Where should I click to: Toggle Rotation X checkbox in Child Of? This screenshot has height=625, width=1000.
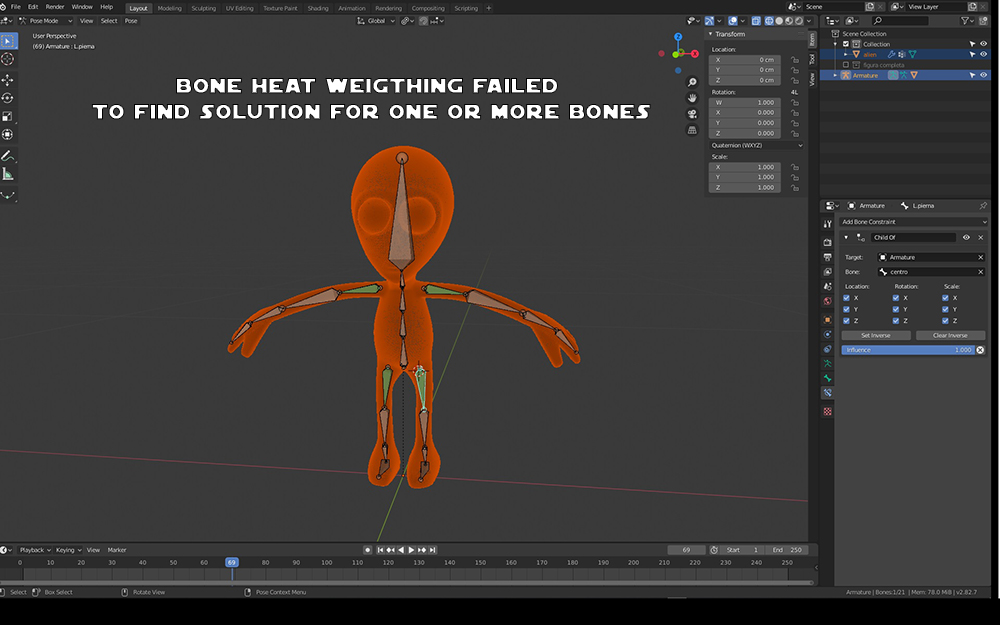895,298
